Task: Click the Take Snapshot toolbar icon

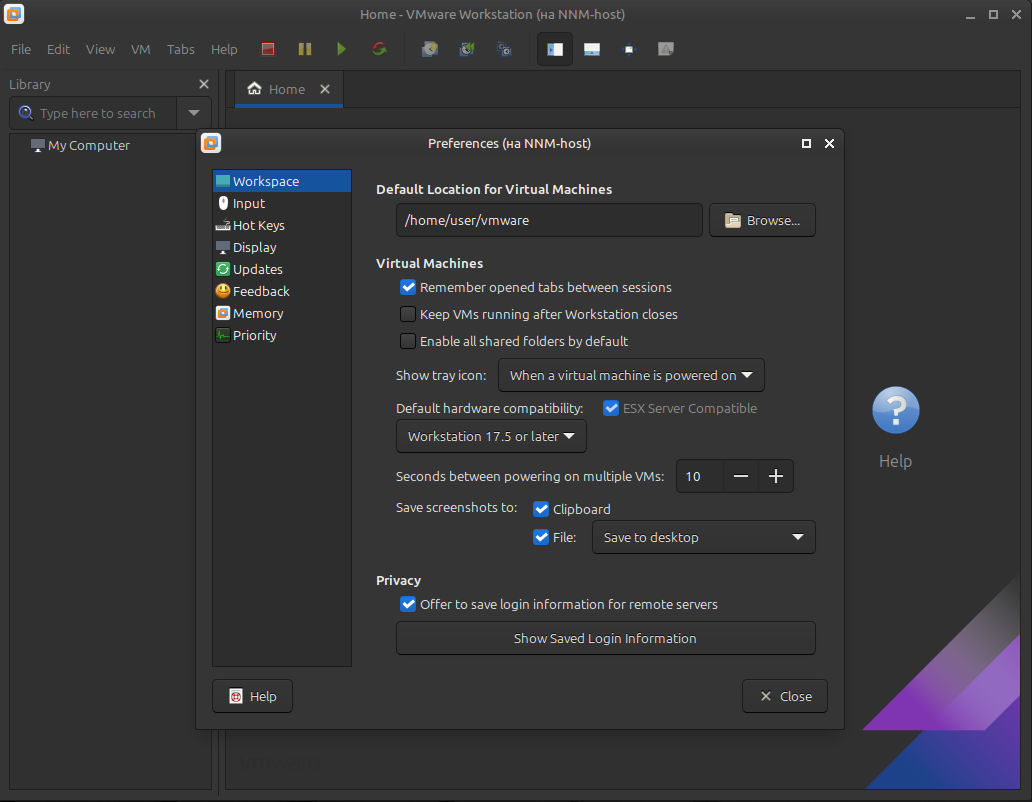Action: click(x=430, y=49)
